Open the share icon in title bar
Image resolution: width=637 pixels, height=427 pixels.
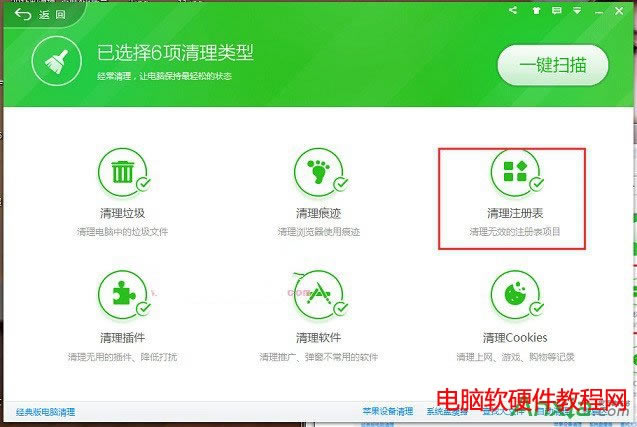[513, 10]
